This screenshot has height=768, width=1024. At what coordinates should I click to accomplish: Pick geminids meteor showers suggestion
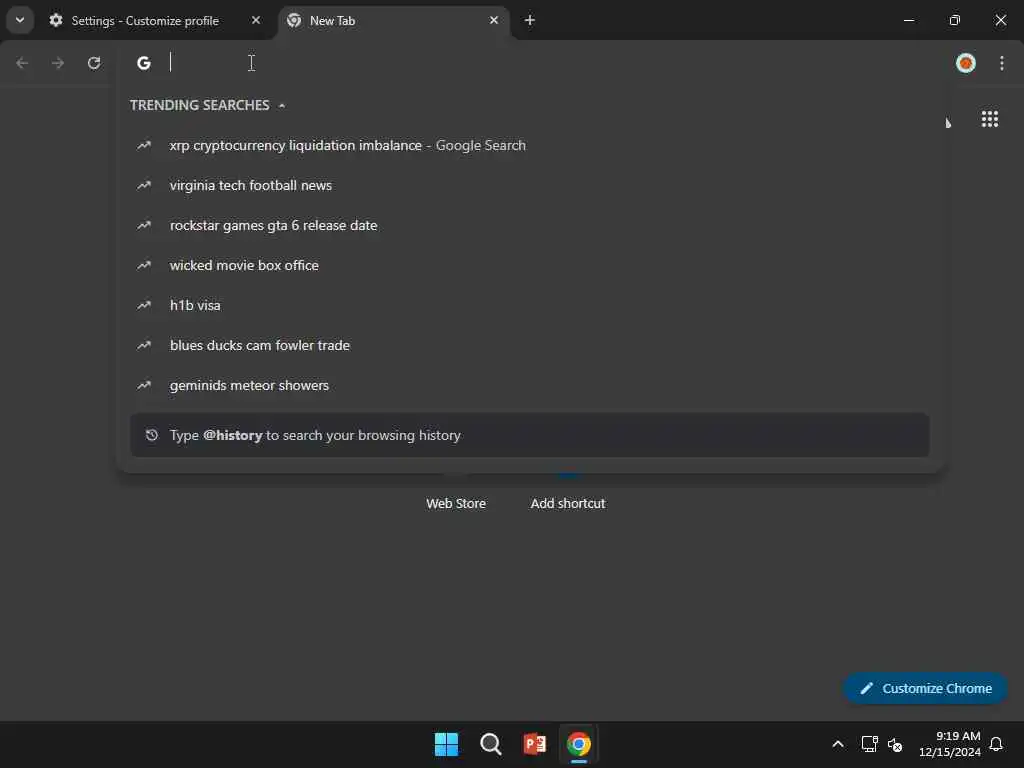(530, 385)
